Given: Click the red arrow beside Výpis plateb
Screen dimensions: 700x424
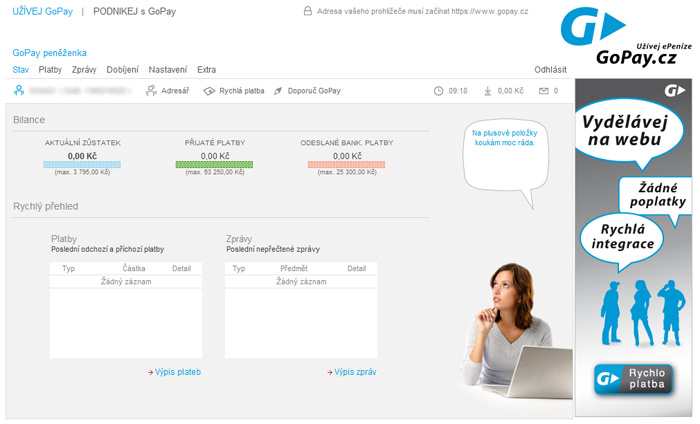Looking at the screenshot, I should 150,372.
